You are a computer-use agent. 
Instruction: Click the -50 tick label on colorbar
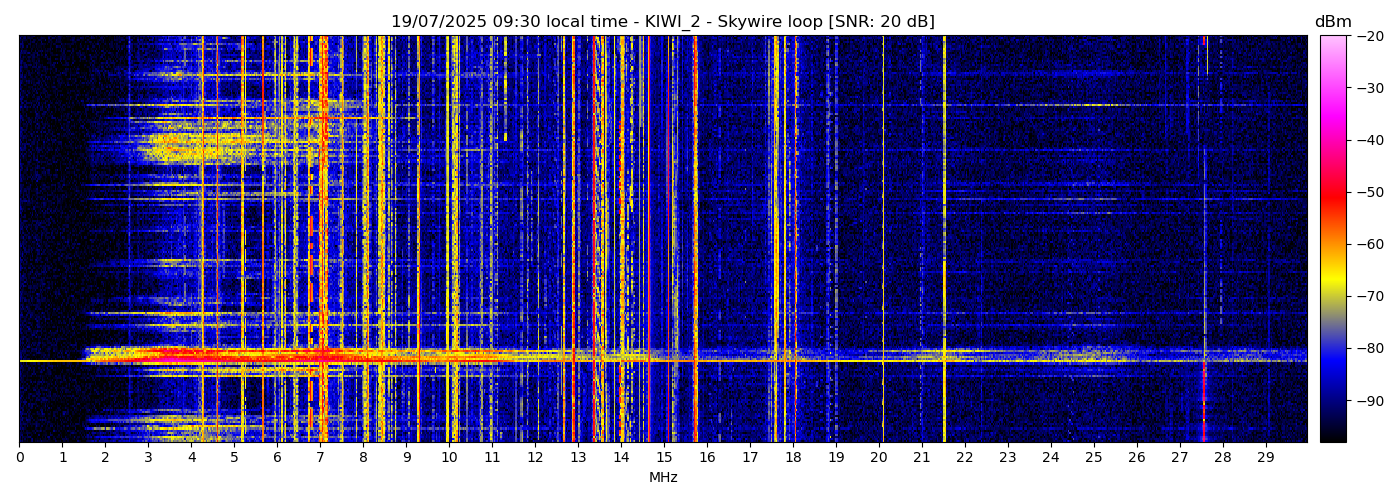1369,192
